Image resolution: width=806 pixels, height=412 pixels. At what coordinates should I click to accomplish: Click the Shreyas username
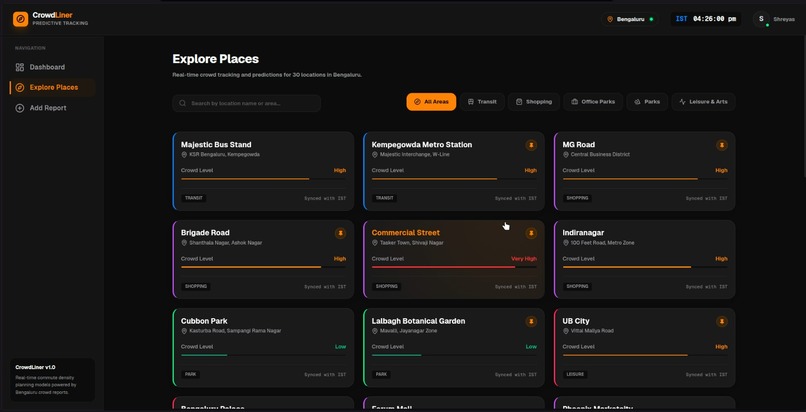784,19
